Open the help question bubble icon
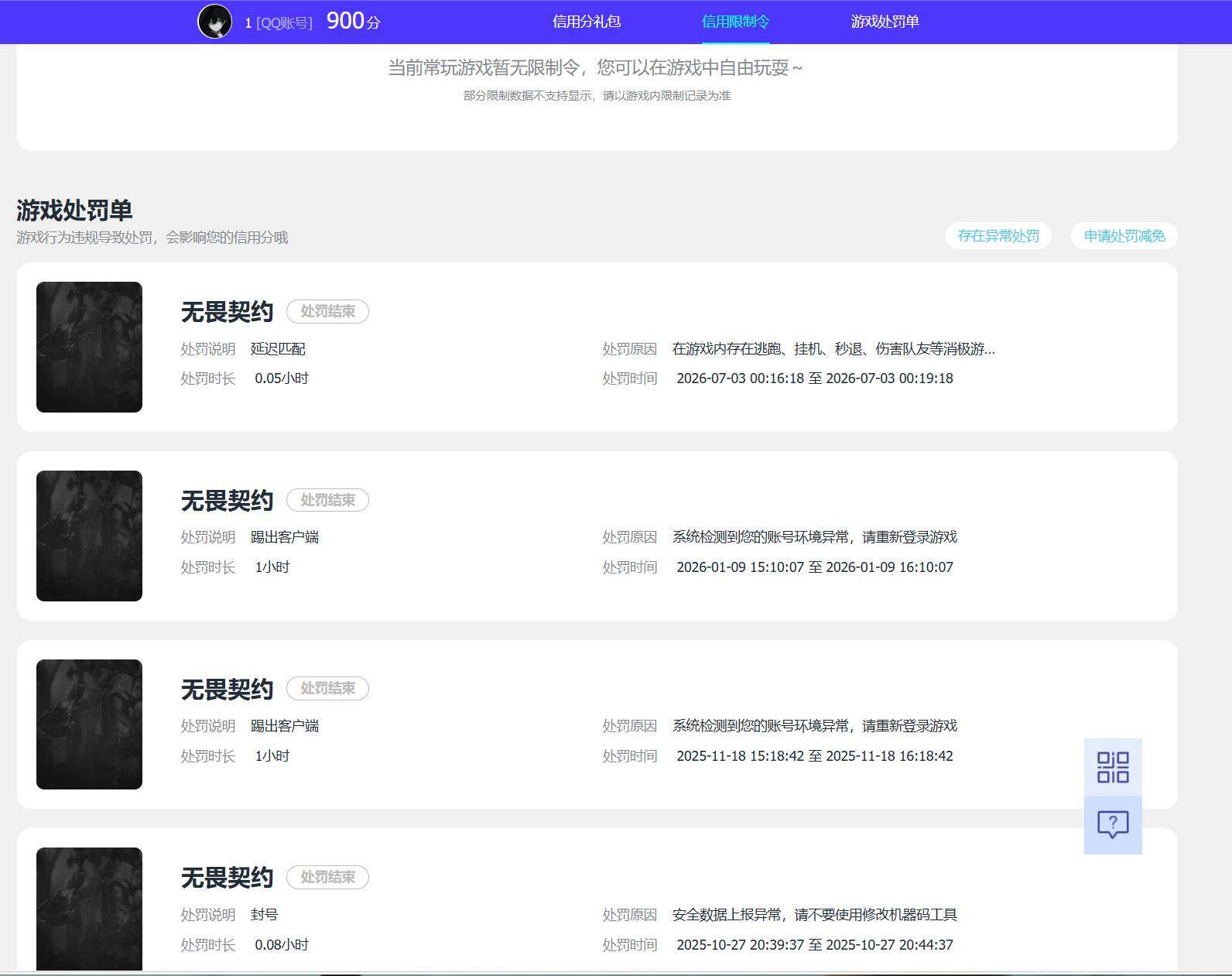The image size is (1232, 976). click(x=1113, y=825)
